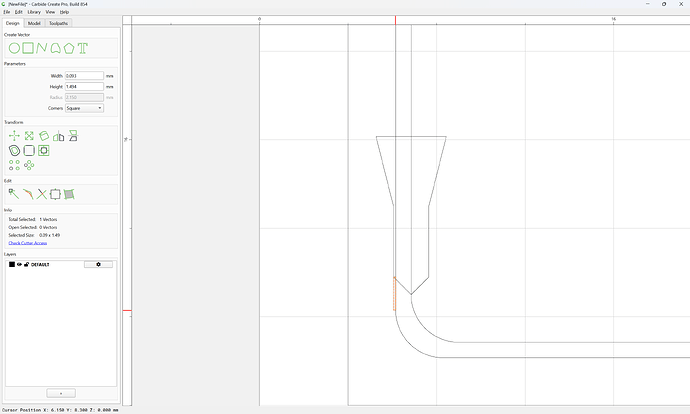The width and height of the screenshot is (690, 414).
Task: Open the Linear Array tool
Action: [x=14, y=165]
